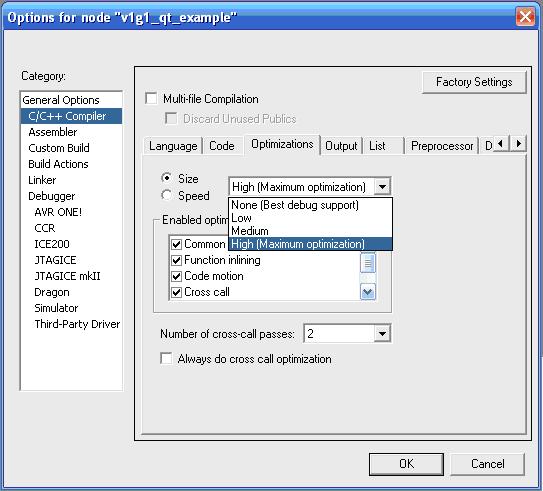Click the optimizations list scroll-down arrow
The width and height of the screenshot is (543, 491).
coord(367,292)
